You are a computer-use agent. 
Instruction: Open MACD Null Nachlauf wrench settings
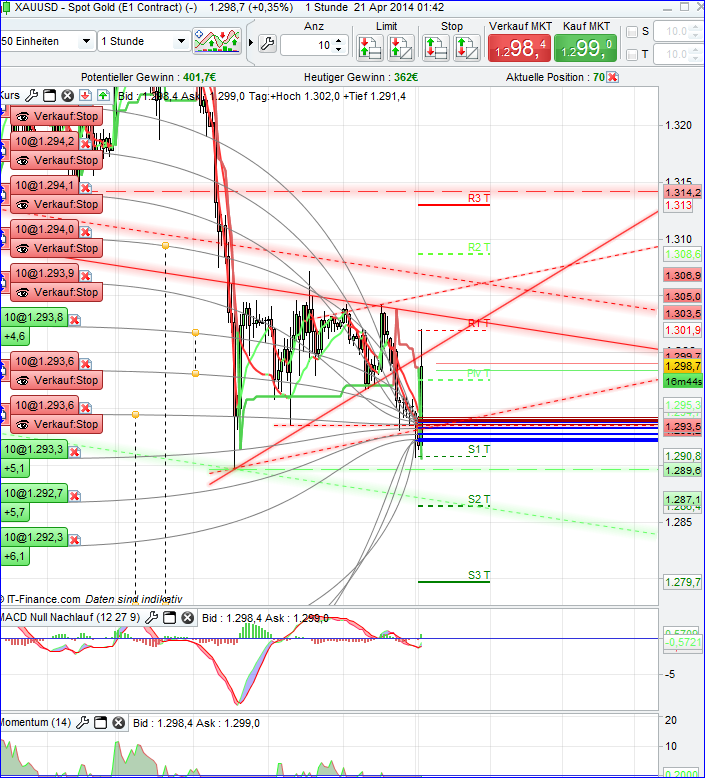[151, 618]
